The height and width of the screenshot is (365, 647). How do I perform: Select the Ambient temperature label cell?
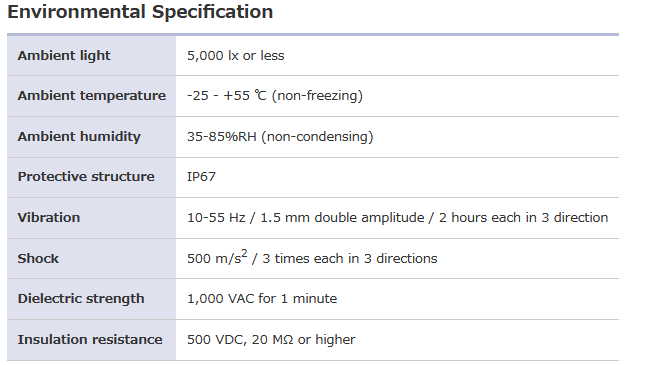(92, 96)
